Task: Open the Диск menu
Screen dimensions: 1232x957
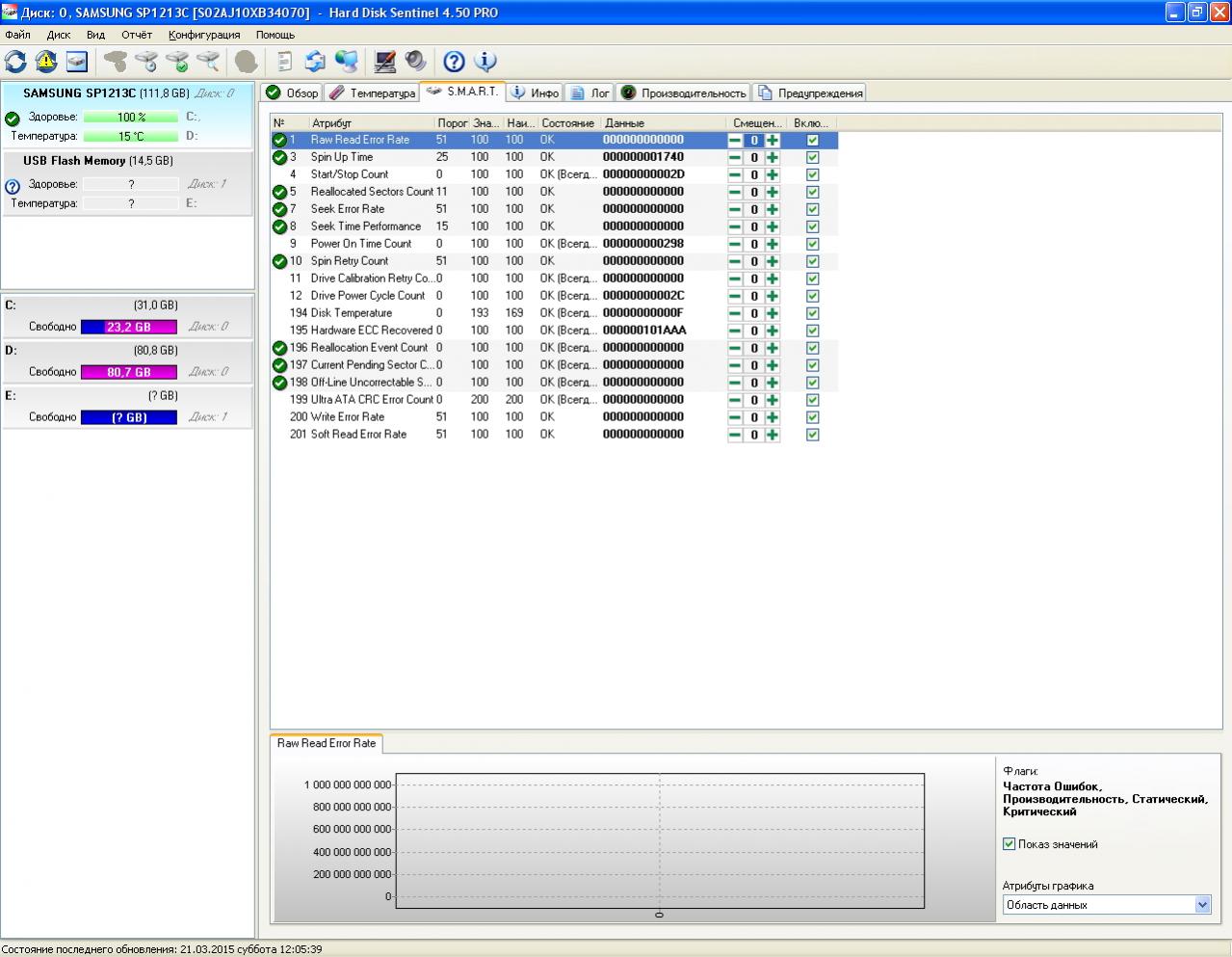Action: point(59,35)
